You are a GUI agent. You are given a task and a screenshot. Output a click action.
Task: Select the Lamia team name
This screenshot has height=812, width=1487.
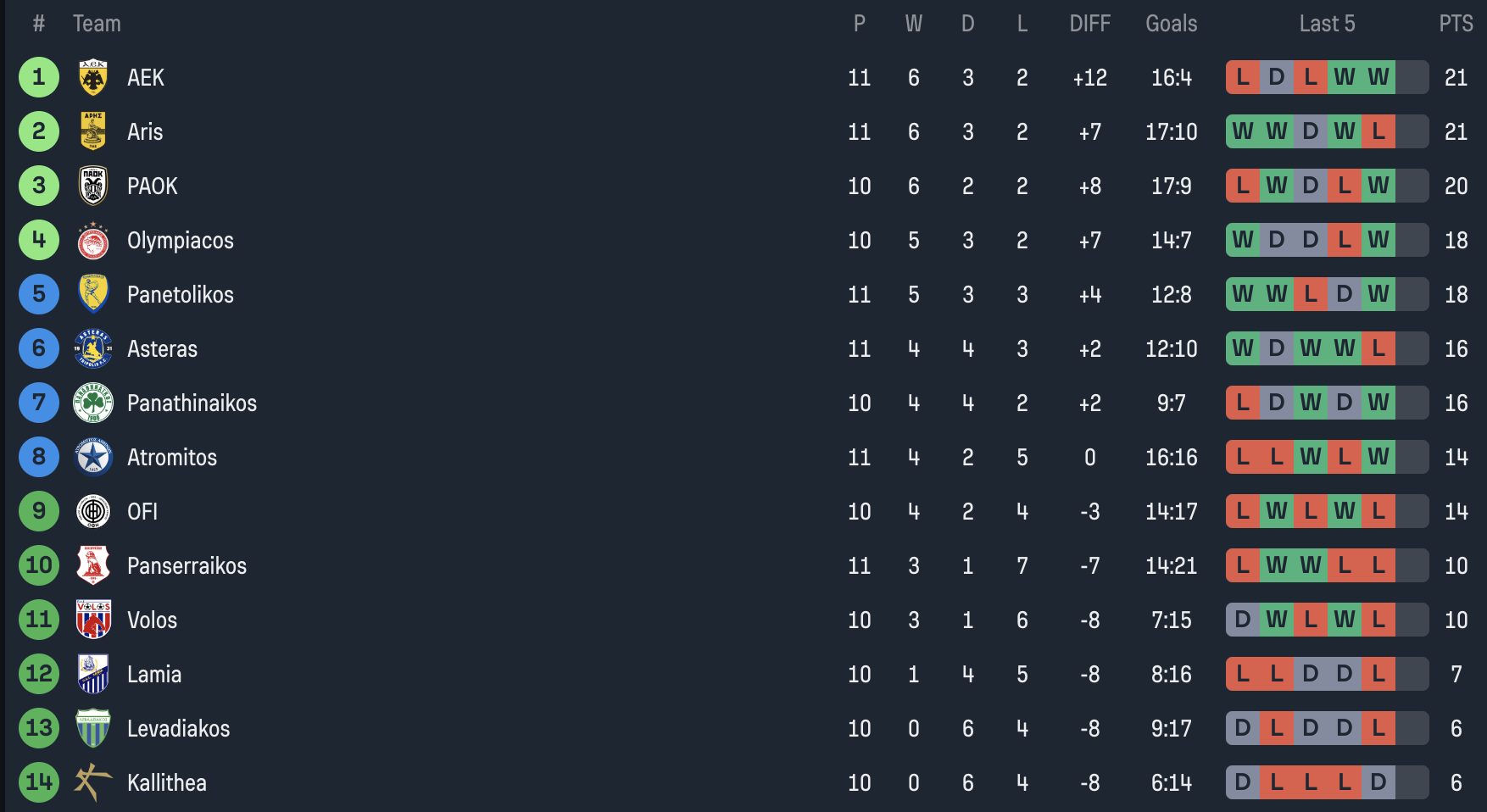coord(154,675)
